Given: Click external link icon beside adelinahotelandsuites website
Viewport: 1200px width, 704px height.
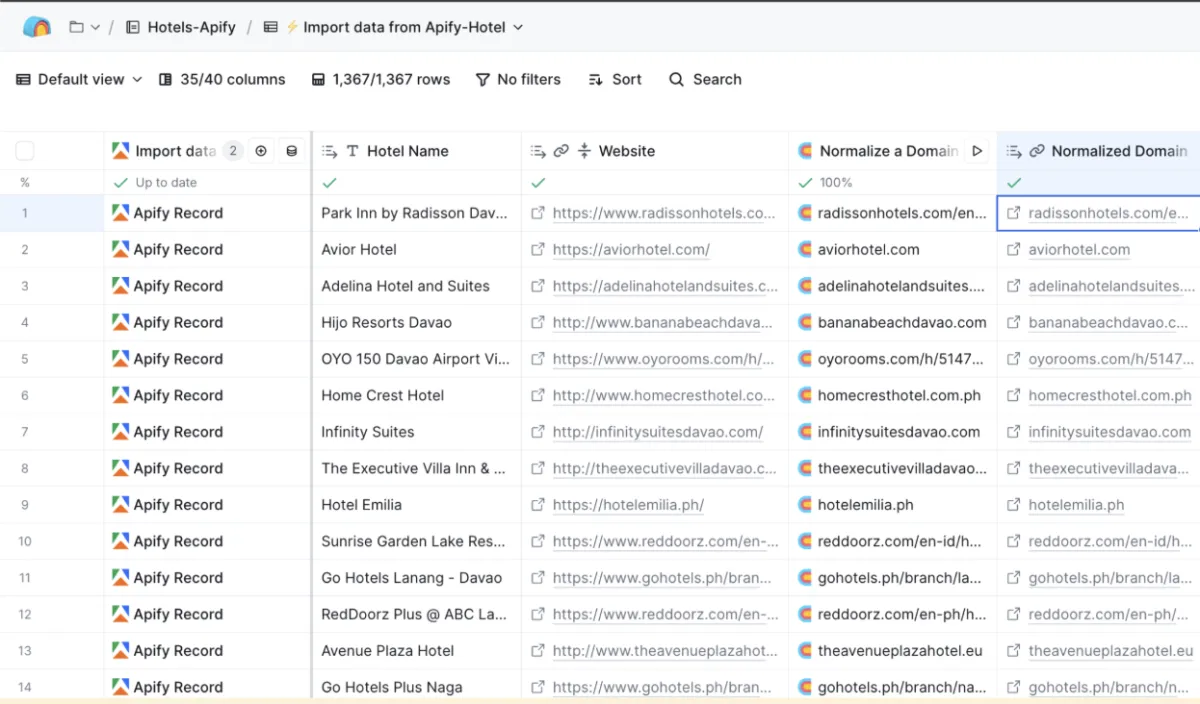Looking at the screenshot, I should click(538, 286).
